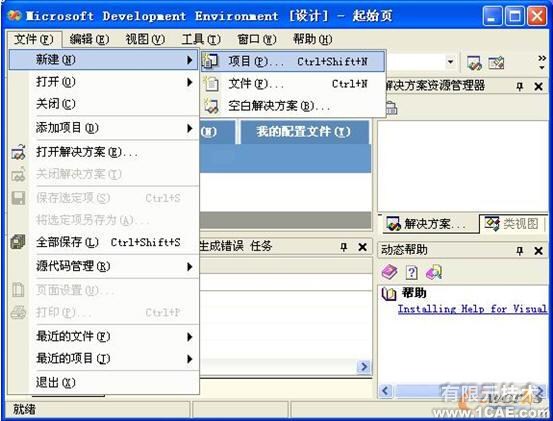Click the Open Solution icon beside 打开解决方案
553x421 pixels.
18,152
